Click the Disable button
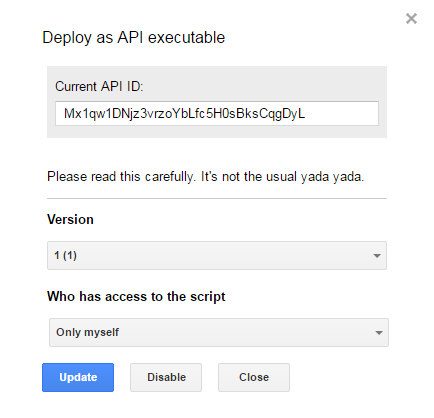 coord(166,377)
